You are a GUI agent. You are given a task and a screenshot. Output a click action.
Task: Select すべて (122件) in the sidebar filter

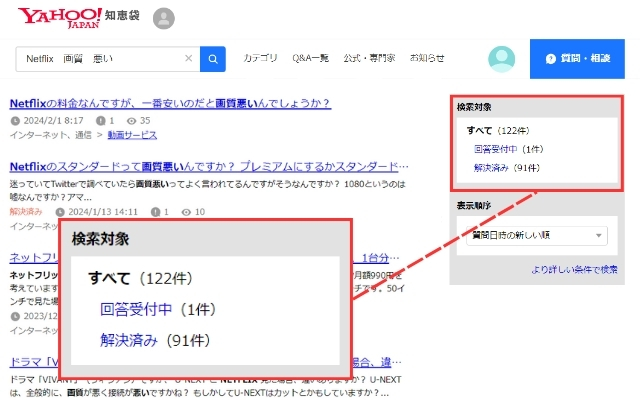click(498, 131)
